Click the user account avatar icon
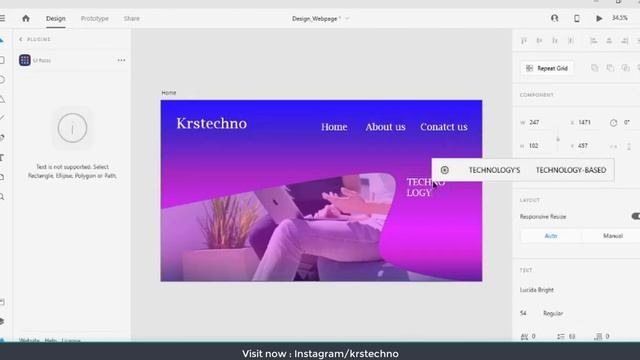Screen dimensions: 640x360 554,18
